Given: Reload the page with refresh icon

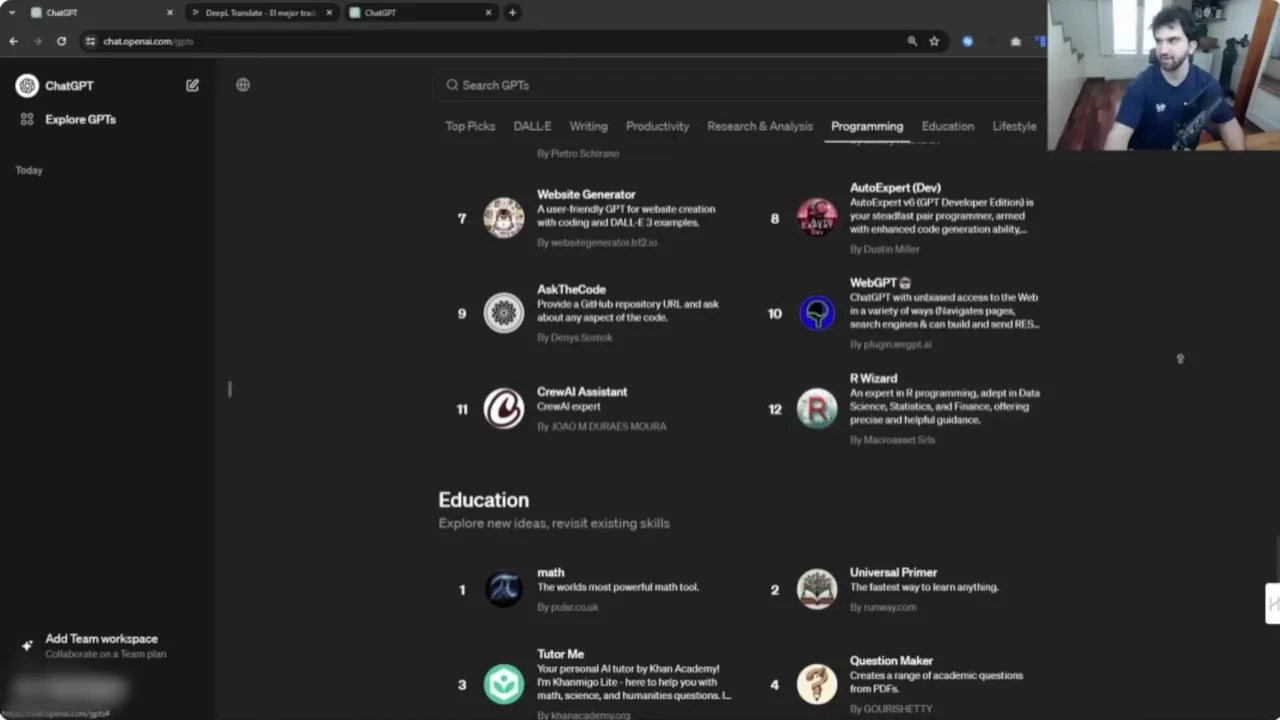Looking at the screenshot, I should pos(61,41).
